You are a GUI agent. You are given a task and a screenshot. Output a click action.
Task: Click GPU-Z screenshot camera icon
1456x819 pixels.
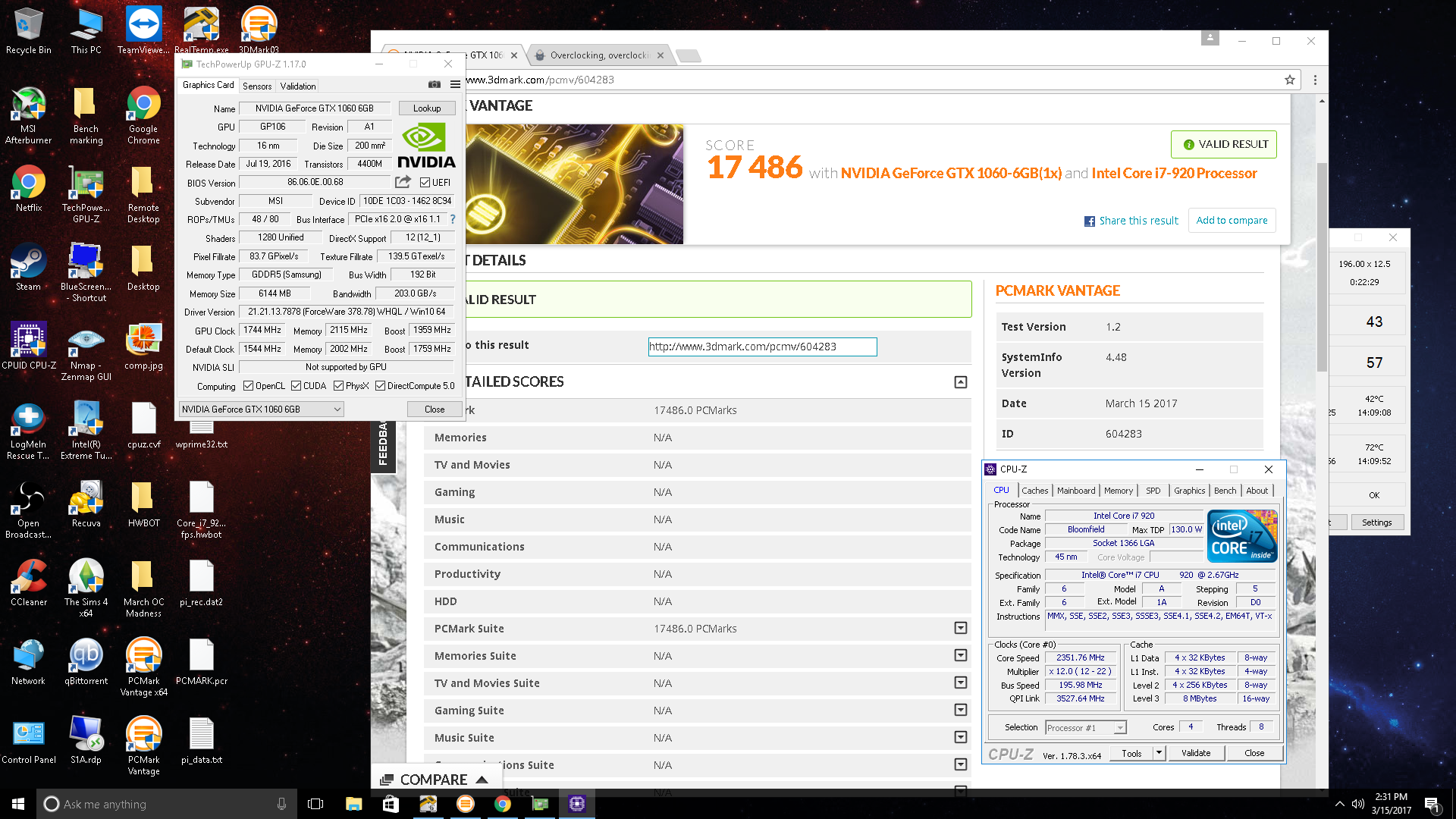(x=435, y=84)
